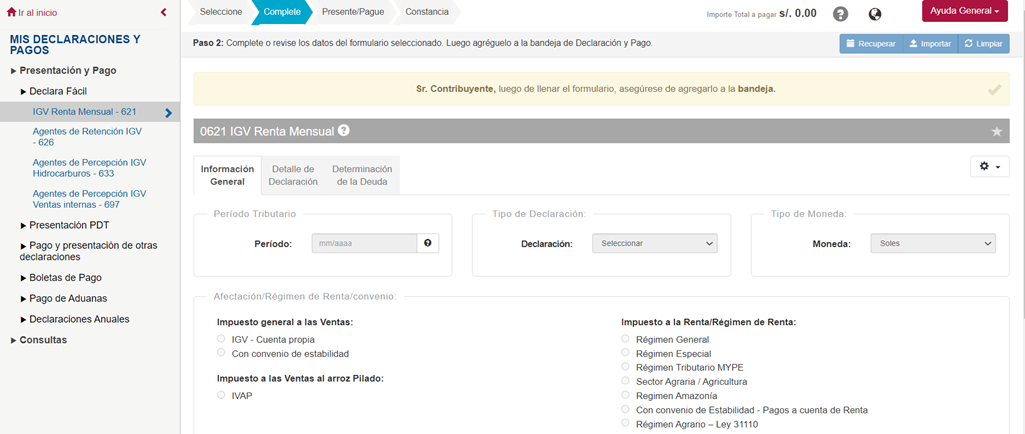This screenshot has width=1025, height=434.
Task: Select Con convenio de estabilidad radio button
Action: pyautogui.click(x=221, y=353)
